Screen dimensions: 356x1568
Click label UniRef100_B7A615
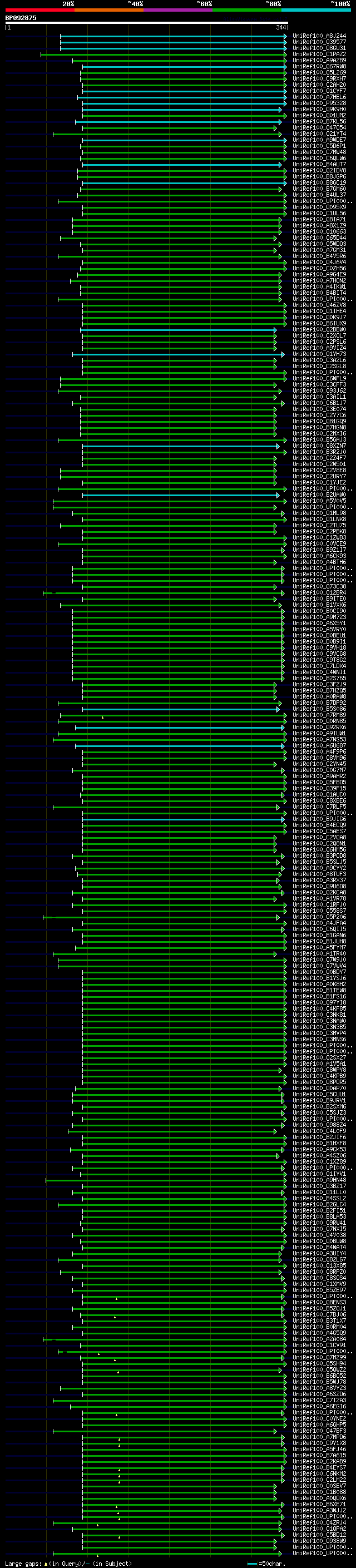(x=319, y=1456)
